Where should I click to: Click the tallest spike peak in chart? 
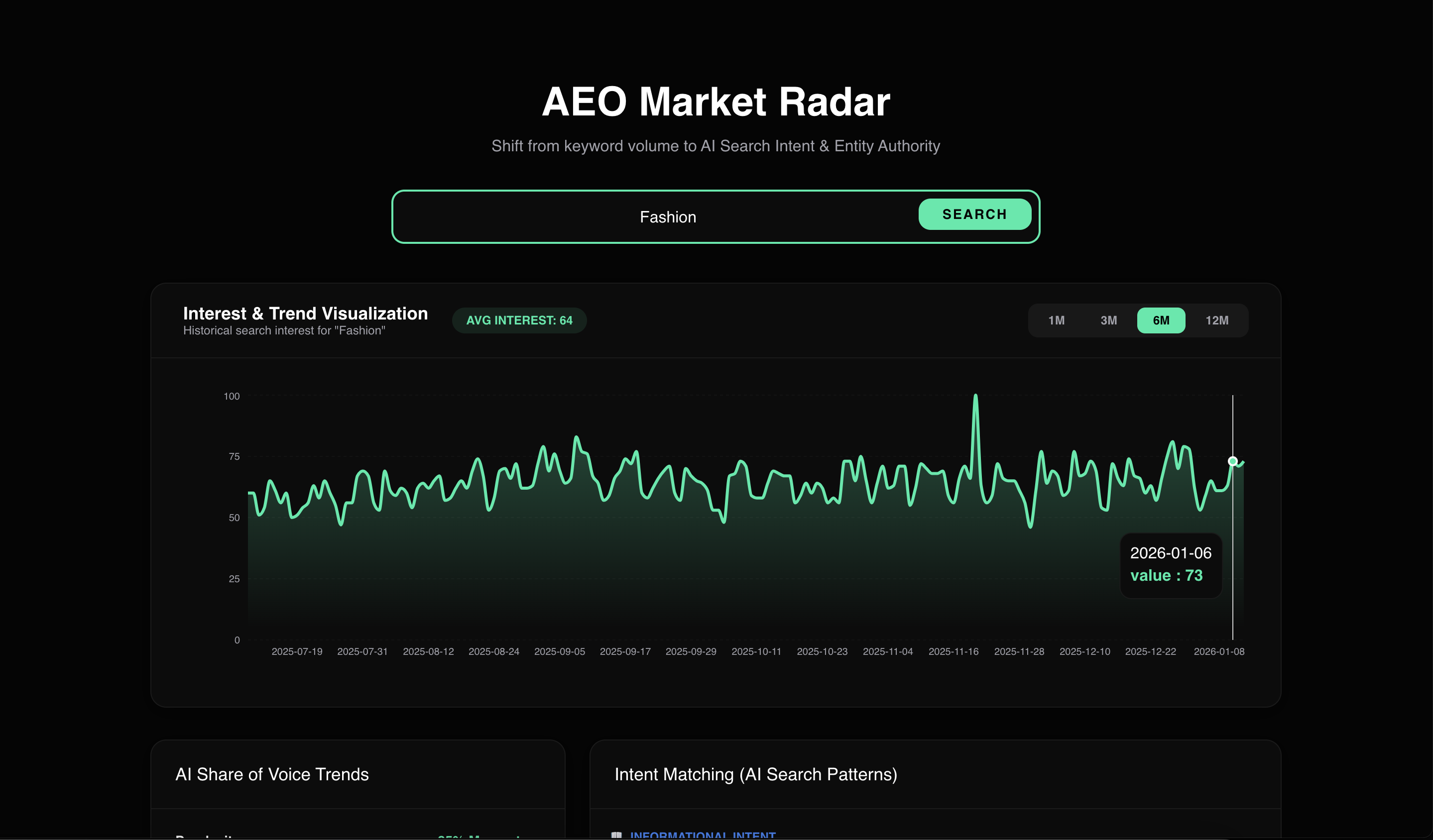click(x=975, y=396)
